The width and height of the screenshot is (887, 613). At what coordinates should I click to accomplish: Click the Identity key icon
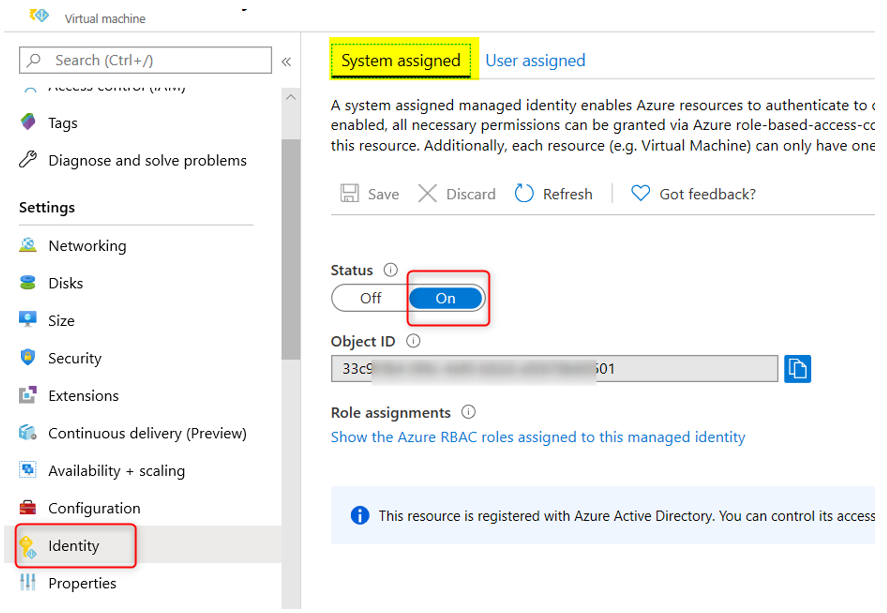click(x=28, y=546)
